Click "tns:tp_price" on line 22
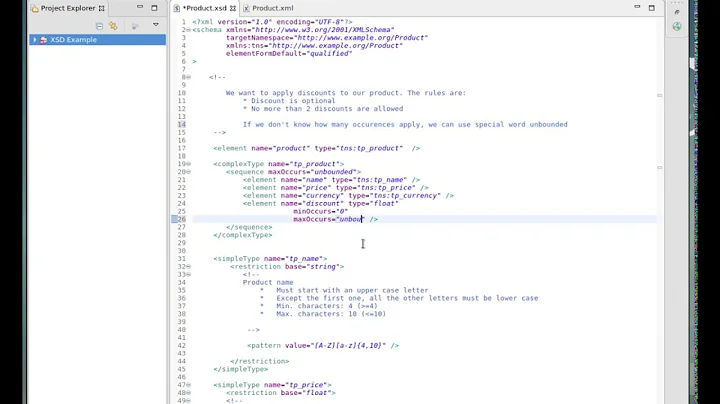 pos(386,188)
